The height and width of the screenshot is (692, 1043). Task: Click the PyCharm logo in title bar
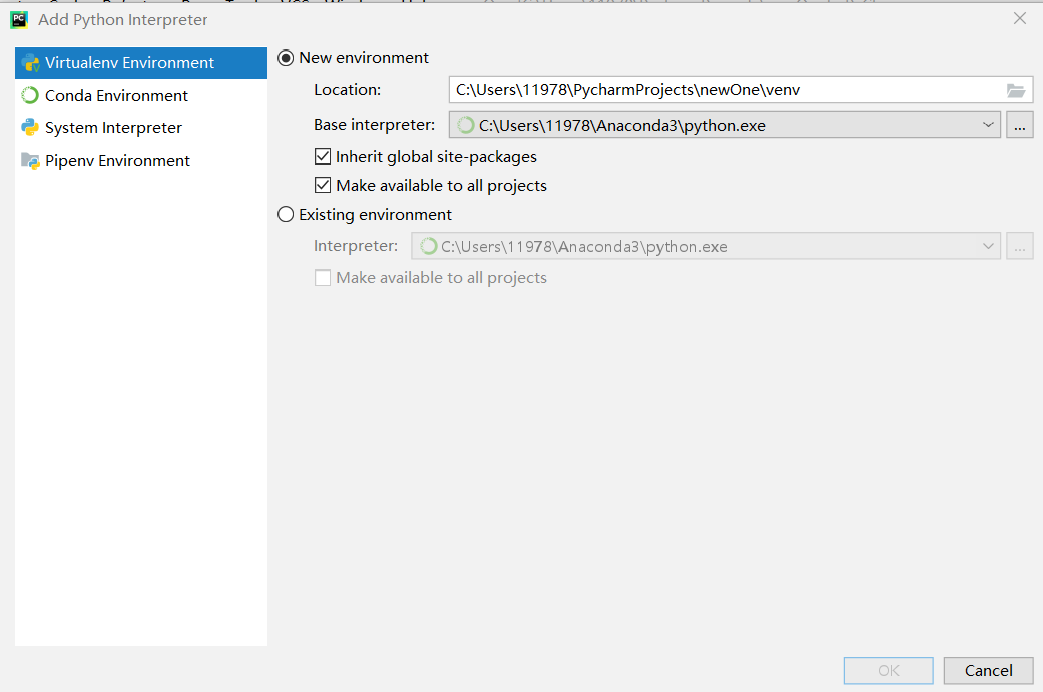click(19, 19)
